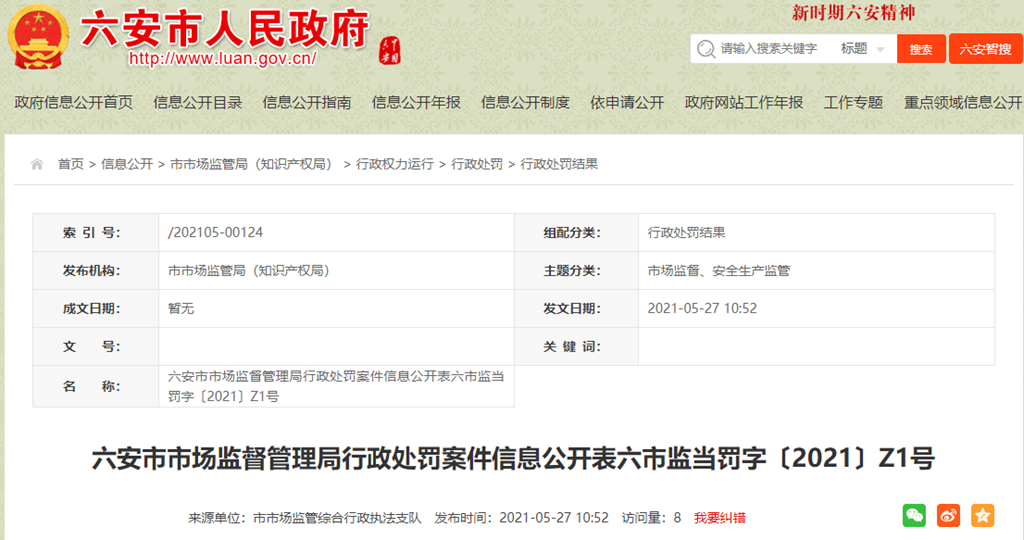Open the 标题 search type dropdown

(x=862, y=49)
